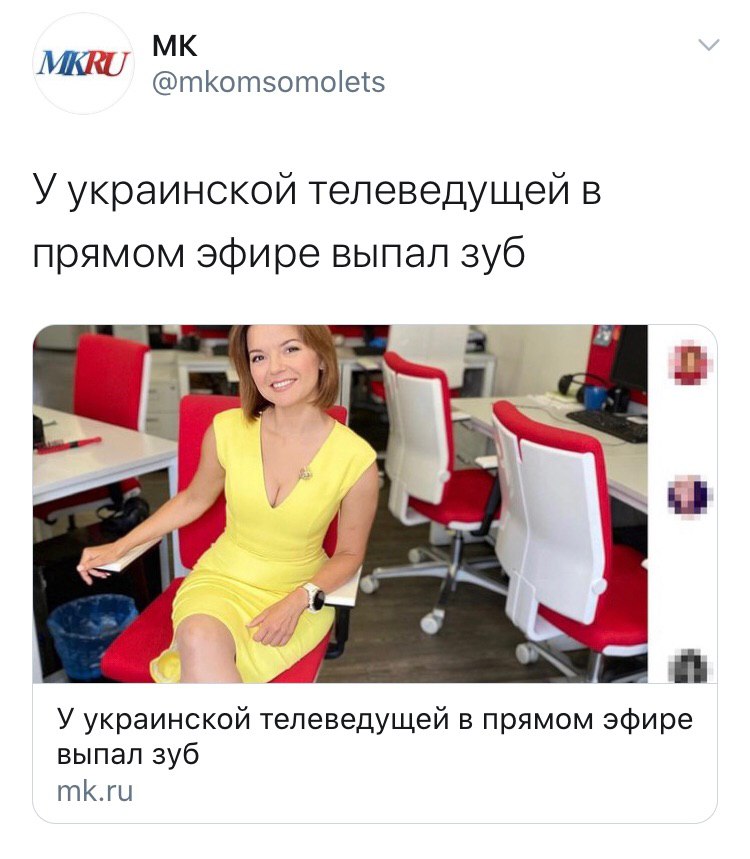Image resolution: width=750 pixels, height=859 pixels.
Task: Follow the mk.ru domain link
Action: tap(95, 792)
